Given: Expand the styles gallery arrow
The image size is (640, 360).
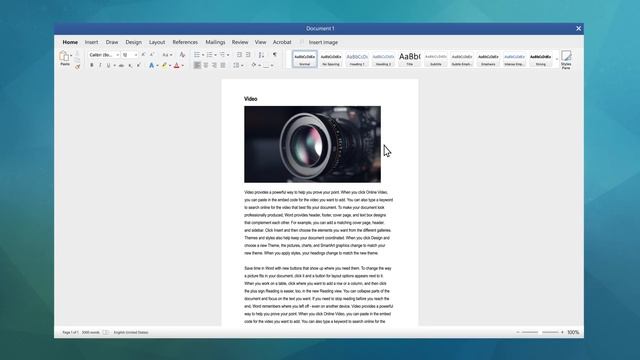Looking at the screenshot, I should click(556, 60).
